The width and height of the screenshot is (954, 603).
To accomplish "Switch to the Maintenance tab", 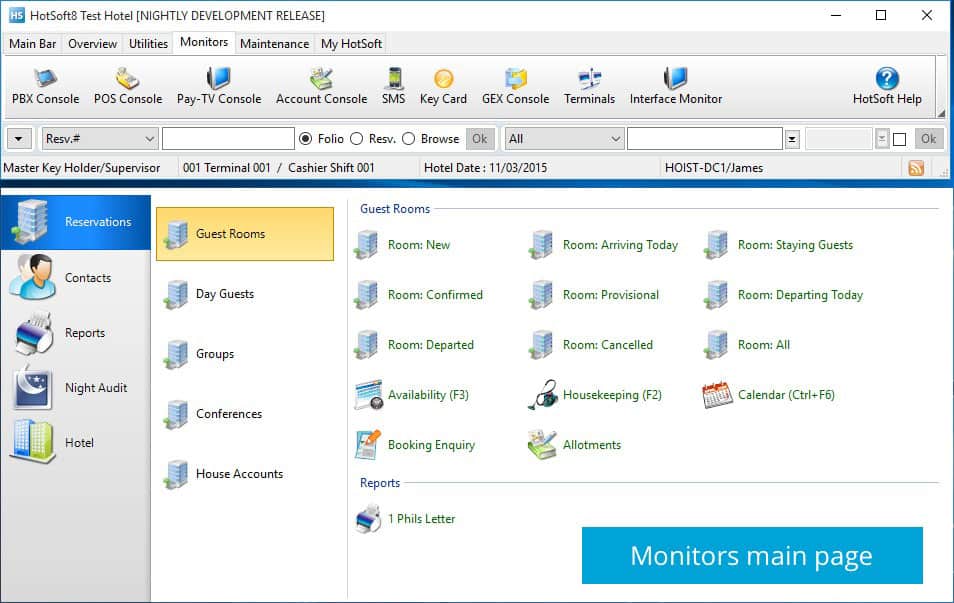I will coord(274,43).
